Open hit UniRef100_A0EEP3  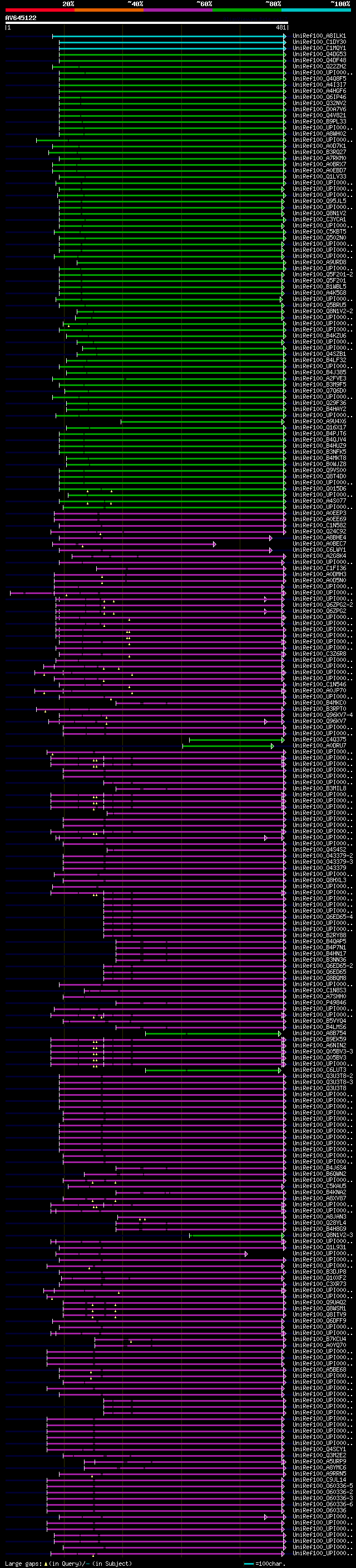tap(319, 513)
